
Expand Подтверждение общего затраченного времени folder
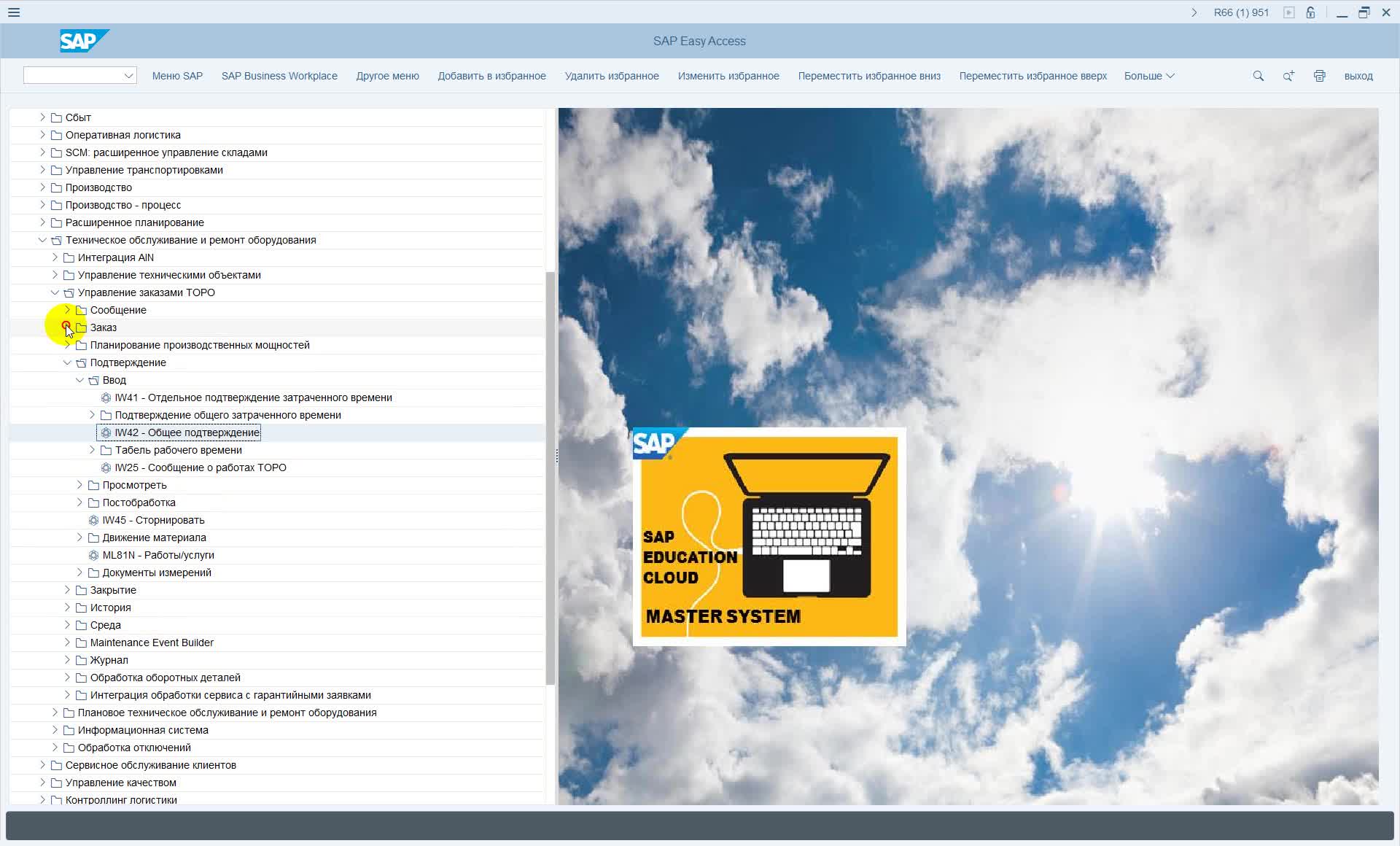(x=92, y=415)
